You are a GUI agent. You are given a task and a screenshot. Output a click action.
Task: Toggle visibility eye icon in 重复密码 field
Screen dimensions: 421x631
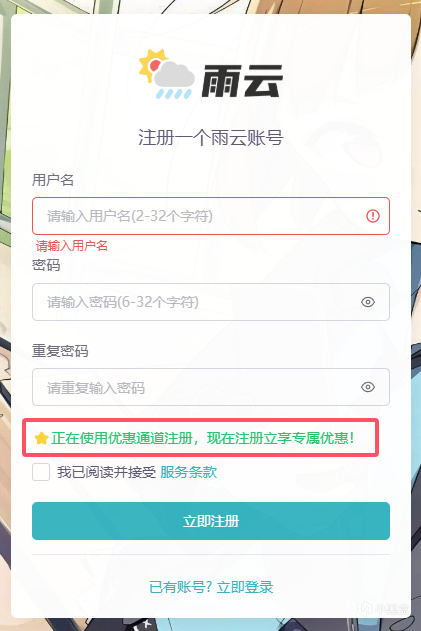pos(368,387)
